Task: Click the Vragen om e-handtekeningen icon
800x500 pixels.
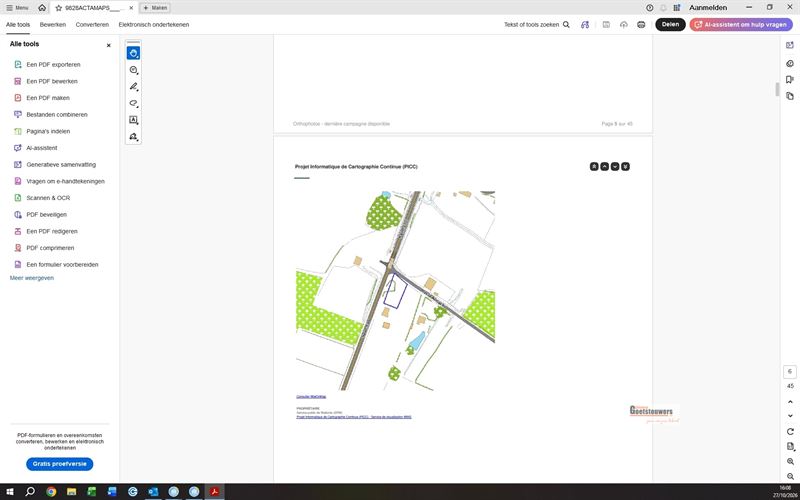Action: pyautogui.click(x=18, y=181)
